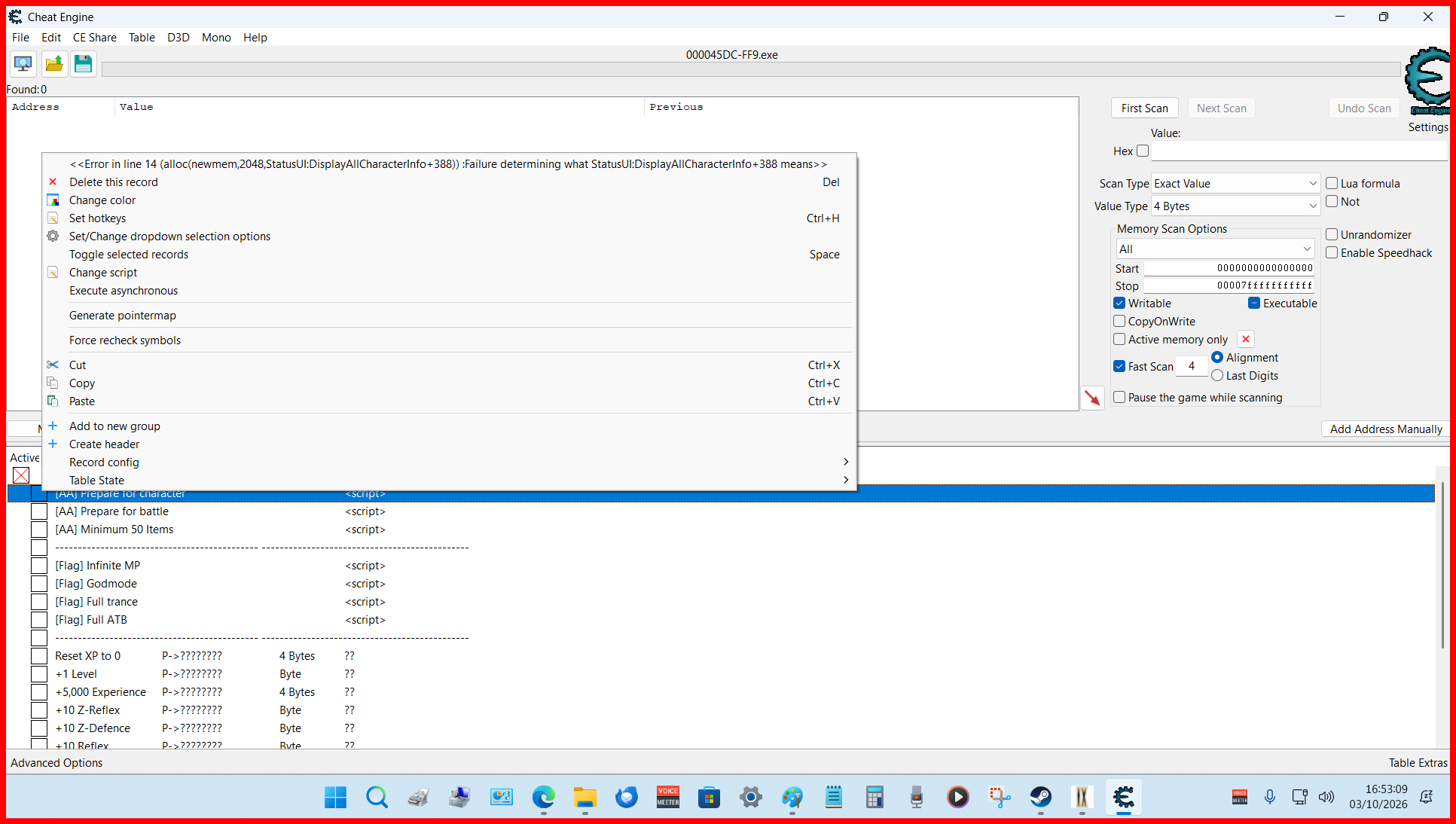The image size is (1456, 824).
Task: Click the taskbar Calculator icon
Action: 875,797
